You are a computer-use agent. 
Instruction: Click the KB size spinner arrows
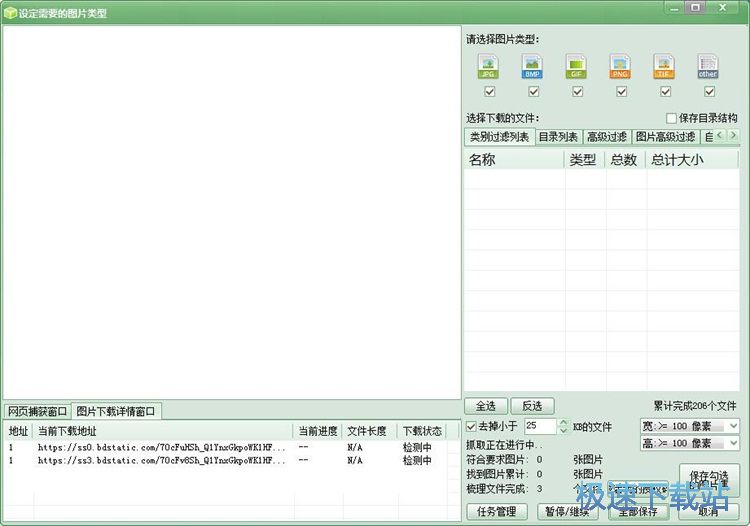(563, 427)
